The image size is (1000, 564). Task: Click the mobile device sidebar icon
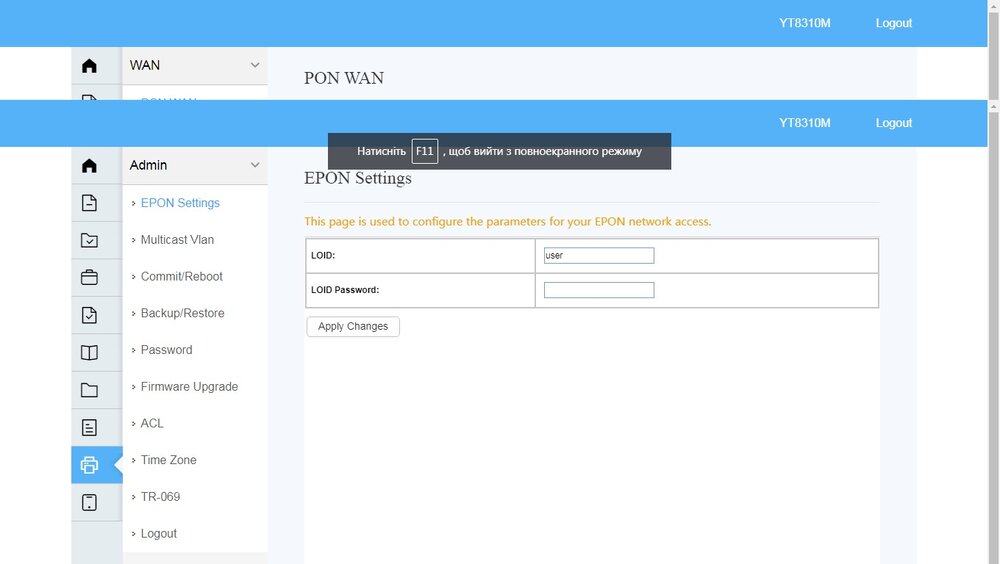[x=89, y=502]
